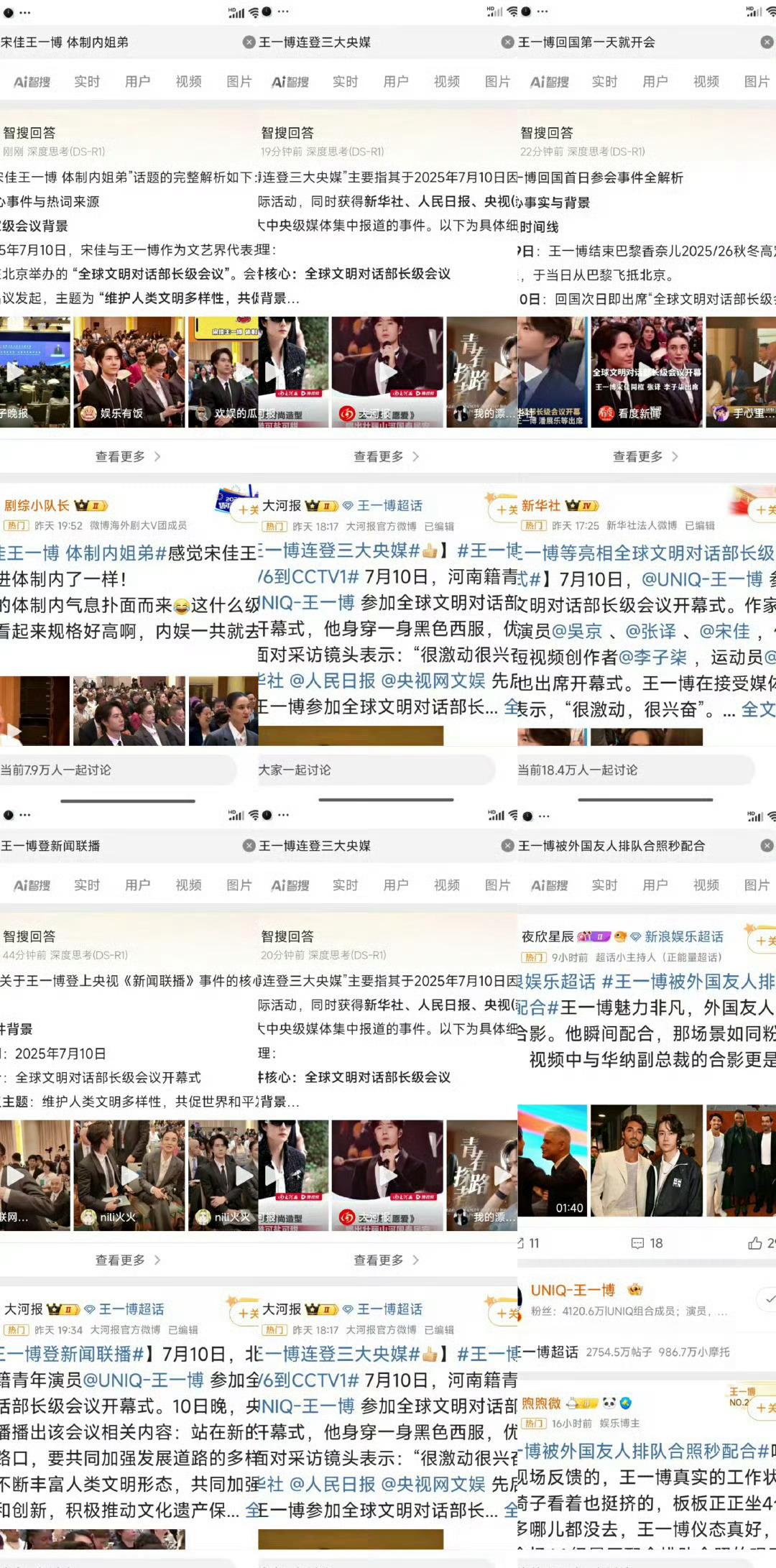The image size is (776, 1568).
Task: Open the 一博超话 2754.5万帖子 row
Action: tap(647, 1352)
